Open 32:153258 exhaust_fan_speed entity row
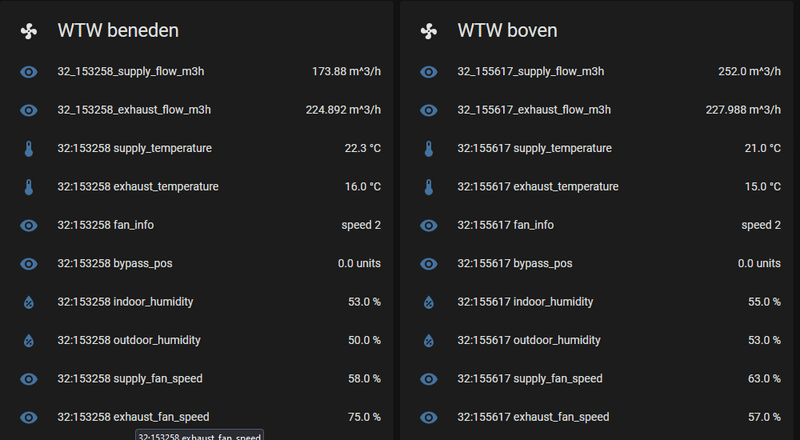This screenshot has height=440, width=800. click(x=133, y=417)
